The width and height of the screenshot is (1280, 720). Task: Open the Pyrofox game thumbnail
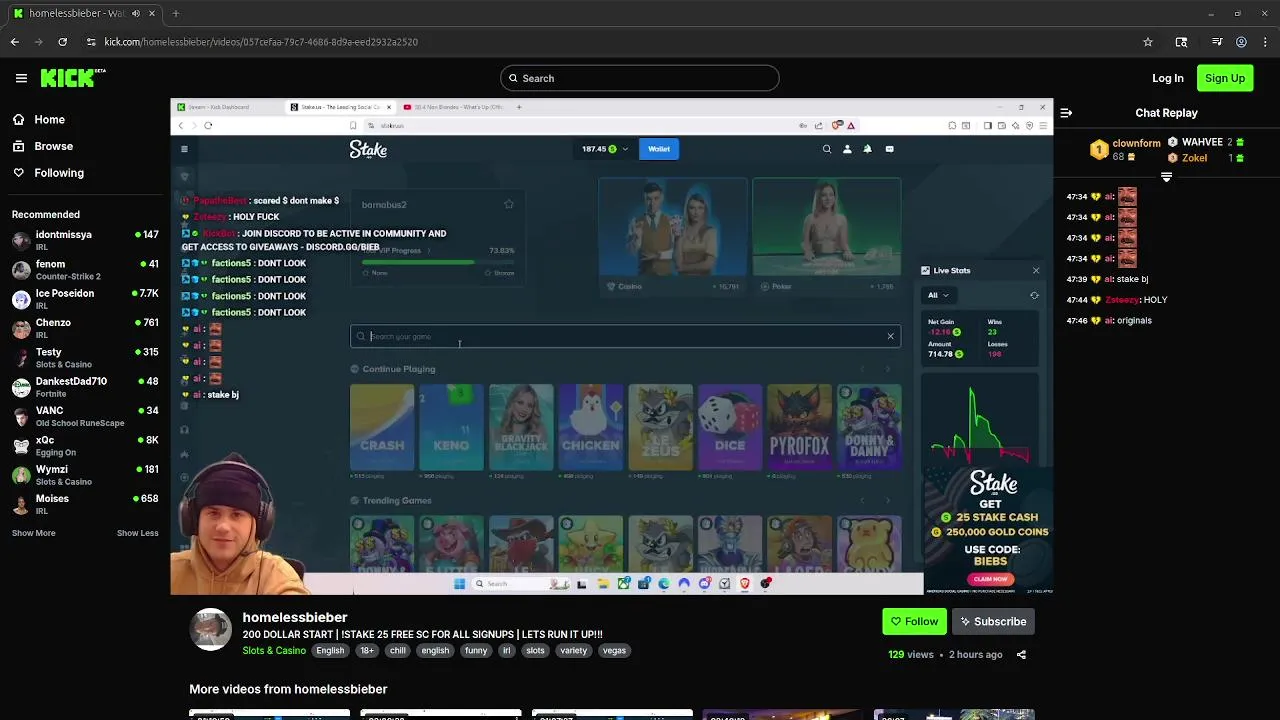799,427
